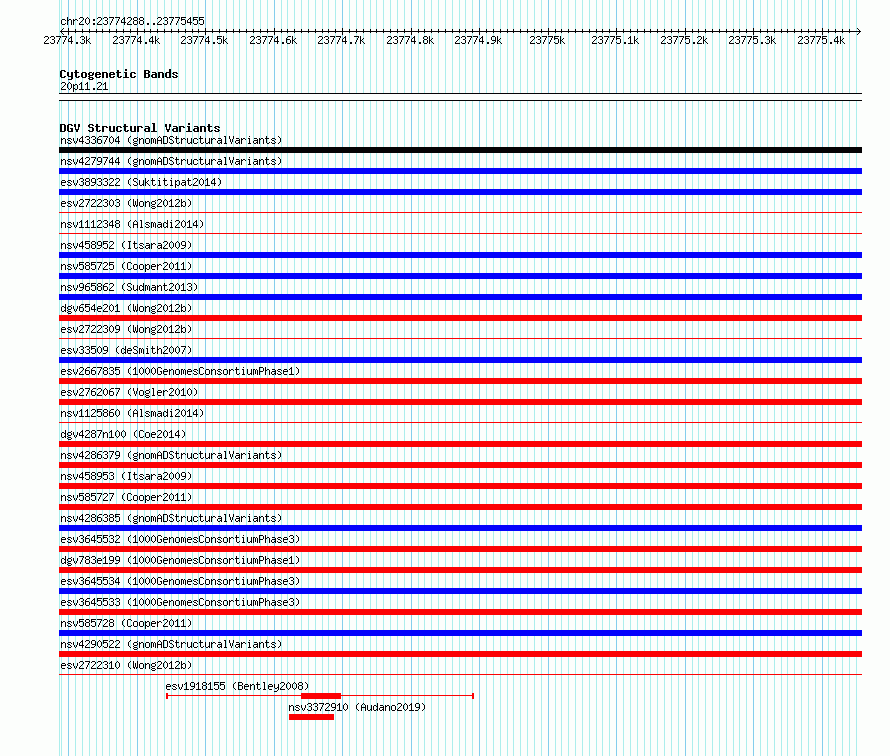This screenshot has height=756, width=890.
Task: Select esv3645532 (1000GenomesConsortiumPhase3) variant
Action: (x=180, y=539)
